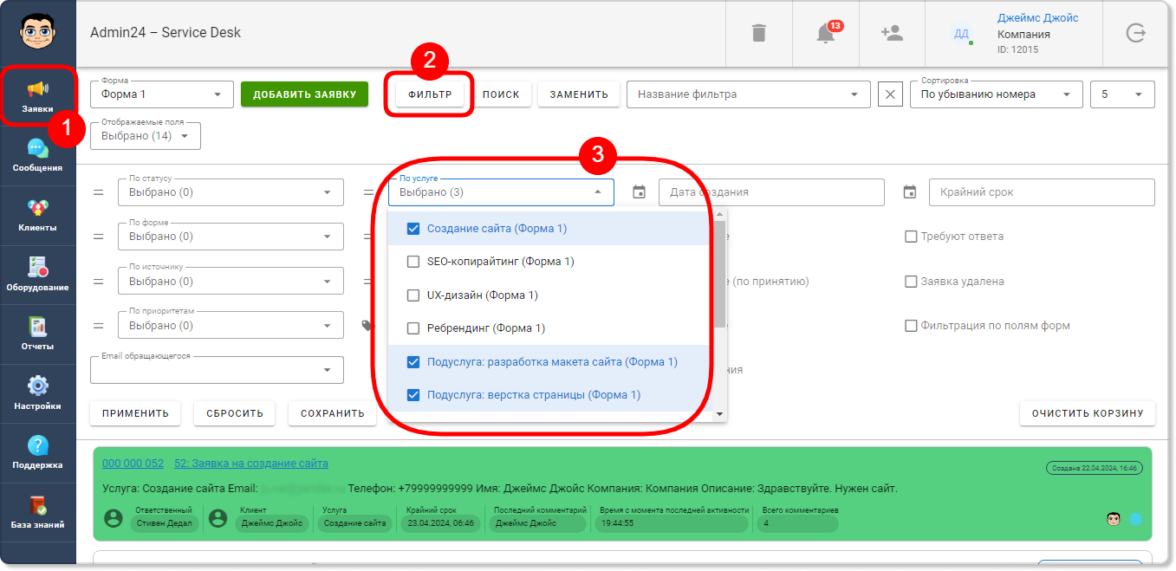Screen dimensions: 1176x571
Task: Open the trash bin icon in header
Action: click(759, 33)
